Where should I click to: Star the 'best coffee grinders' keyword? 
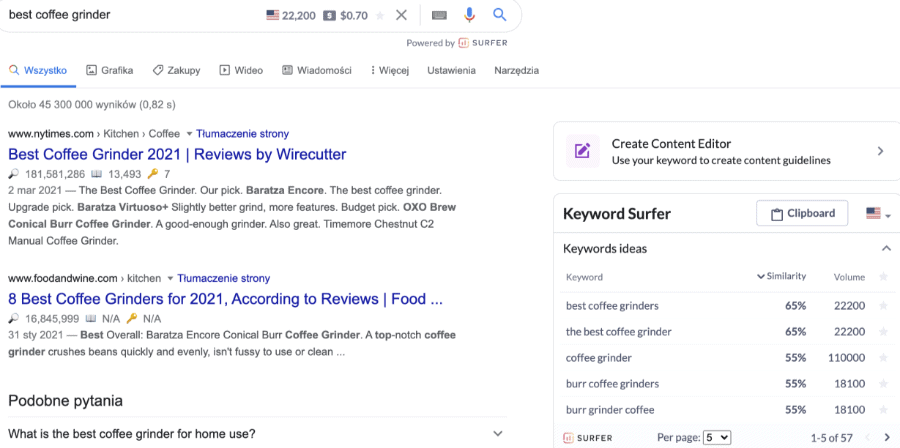[x=883, y=306]
